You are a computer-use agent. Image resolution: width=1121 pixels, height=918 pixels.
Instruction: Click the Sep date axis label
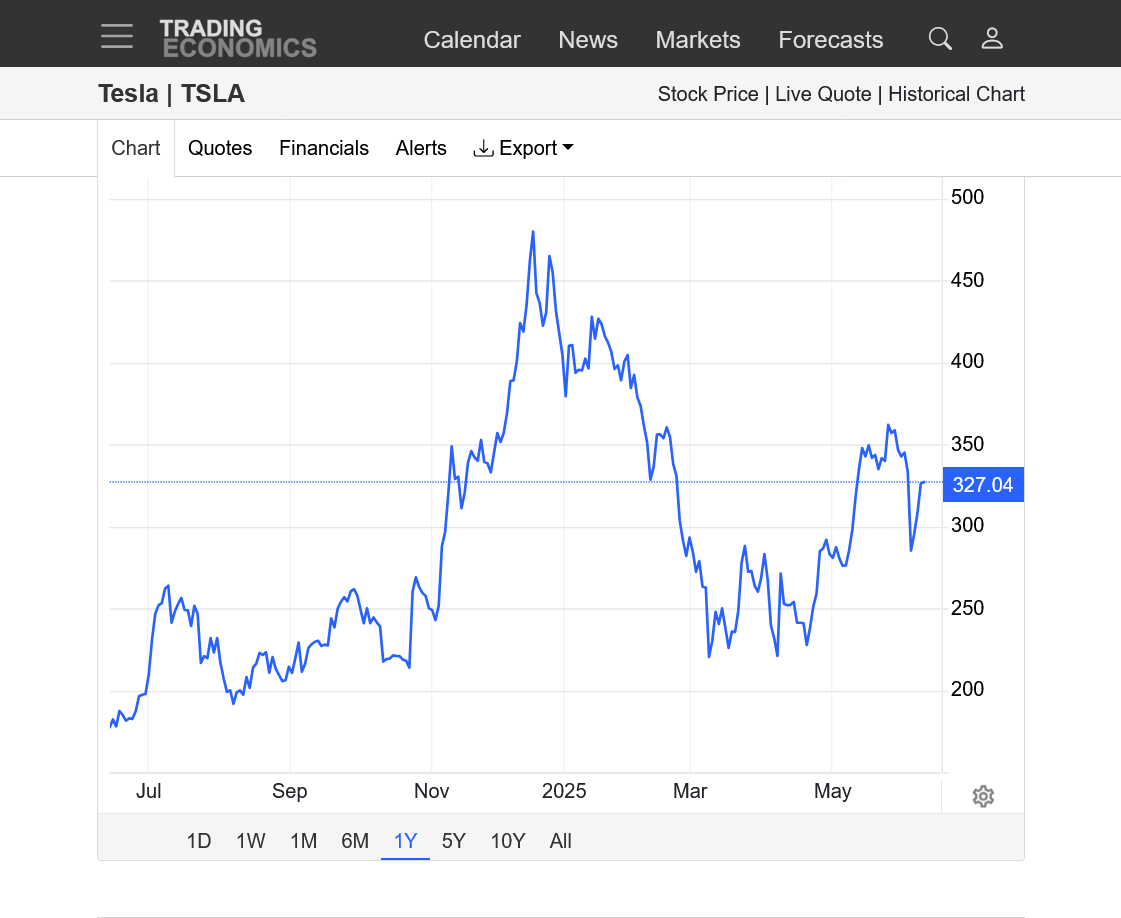(x=290, y=791)
